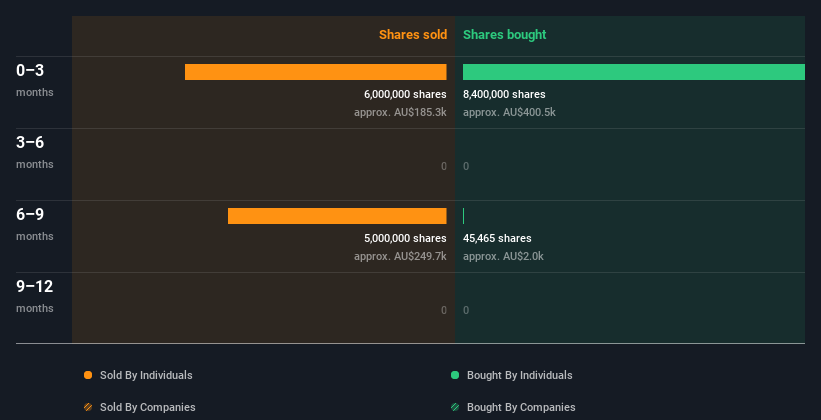
Task: Click the Shares bought column header
Action: click(x=504, y=35)
